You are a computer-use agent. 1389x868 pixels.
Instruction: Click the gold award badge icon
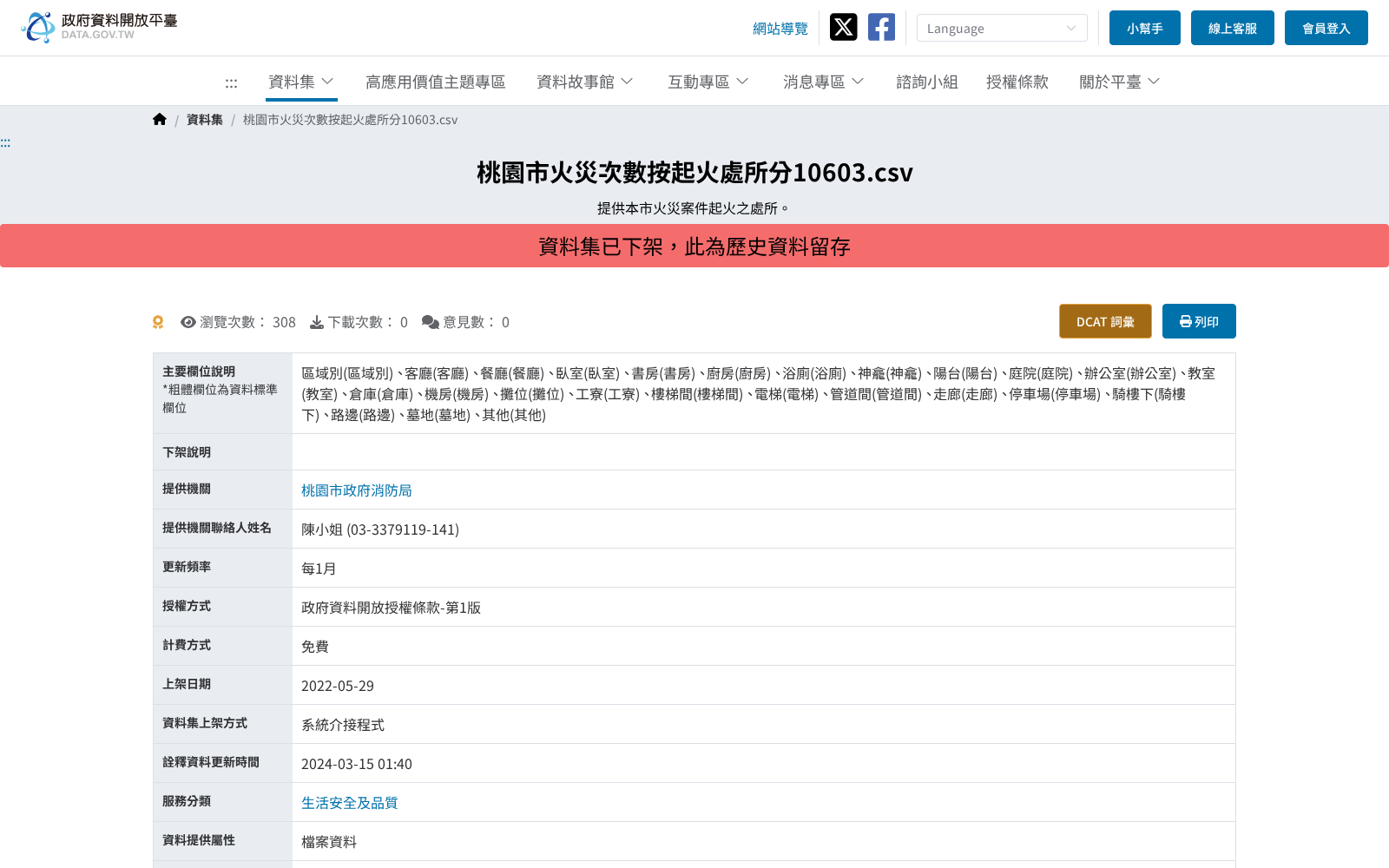pos(158,322)
